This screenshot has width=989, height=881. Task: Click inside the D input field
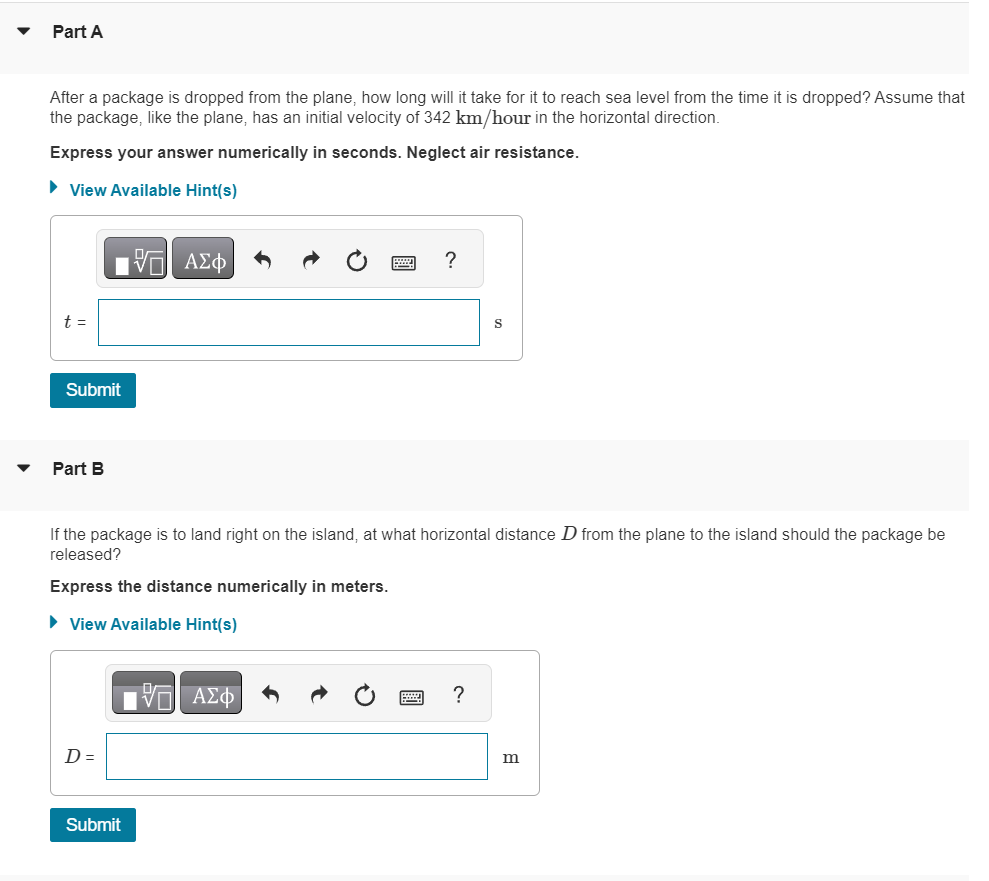coord(296,756)
